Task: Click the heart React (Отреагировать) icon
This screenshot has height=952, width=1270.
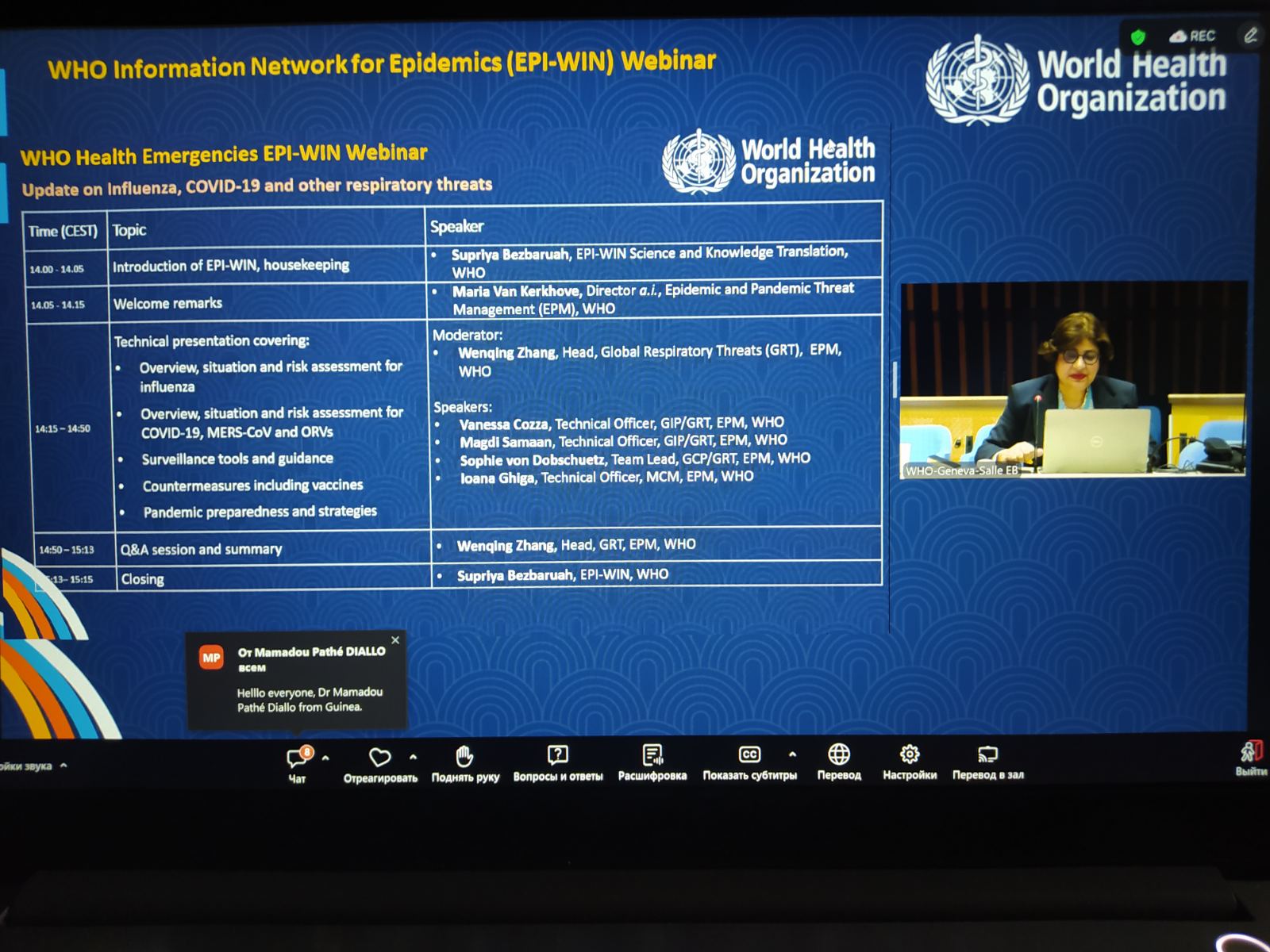Action: pos(380,758)
